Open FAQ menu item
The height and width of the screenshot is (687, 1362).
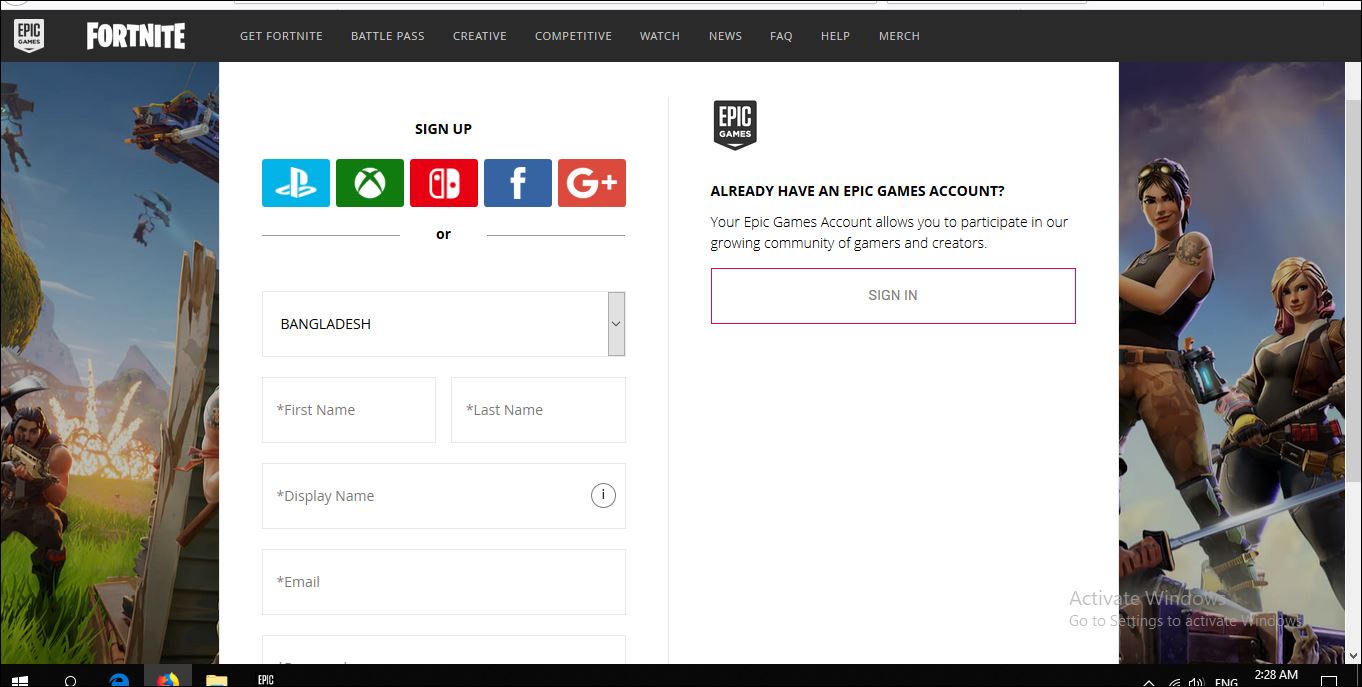pyautogui.click(x=781, y=36)
